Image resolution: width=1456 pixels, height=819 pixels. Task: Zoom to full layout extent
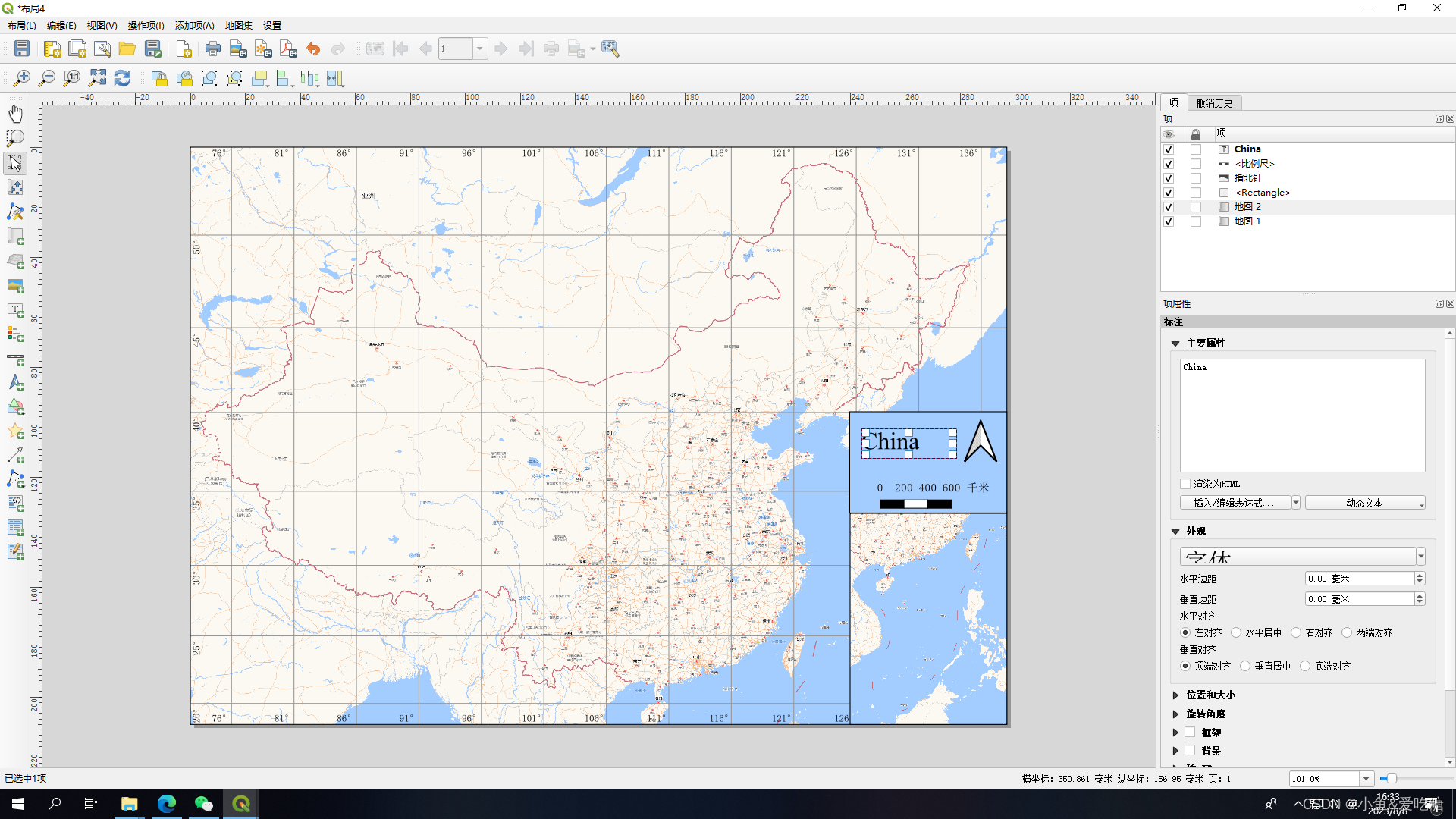97,78
